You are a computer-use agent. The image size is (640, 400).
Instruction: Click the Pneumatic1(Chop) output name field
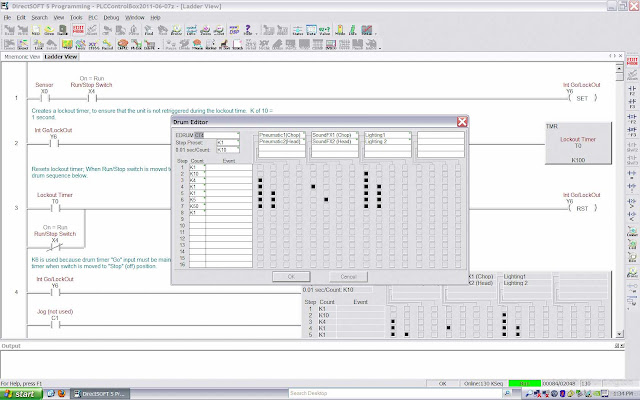point(282,135)
